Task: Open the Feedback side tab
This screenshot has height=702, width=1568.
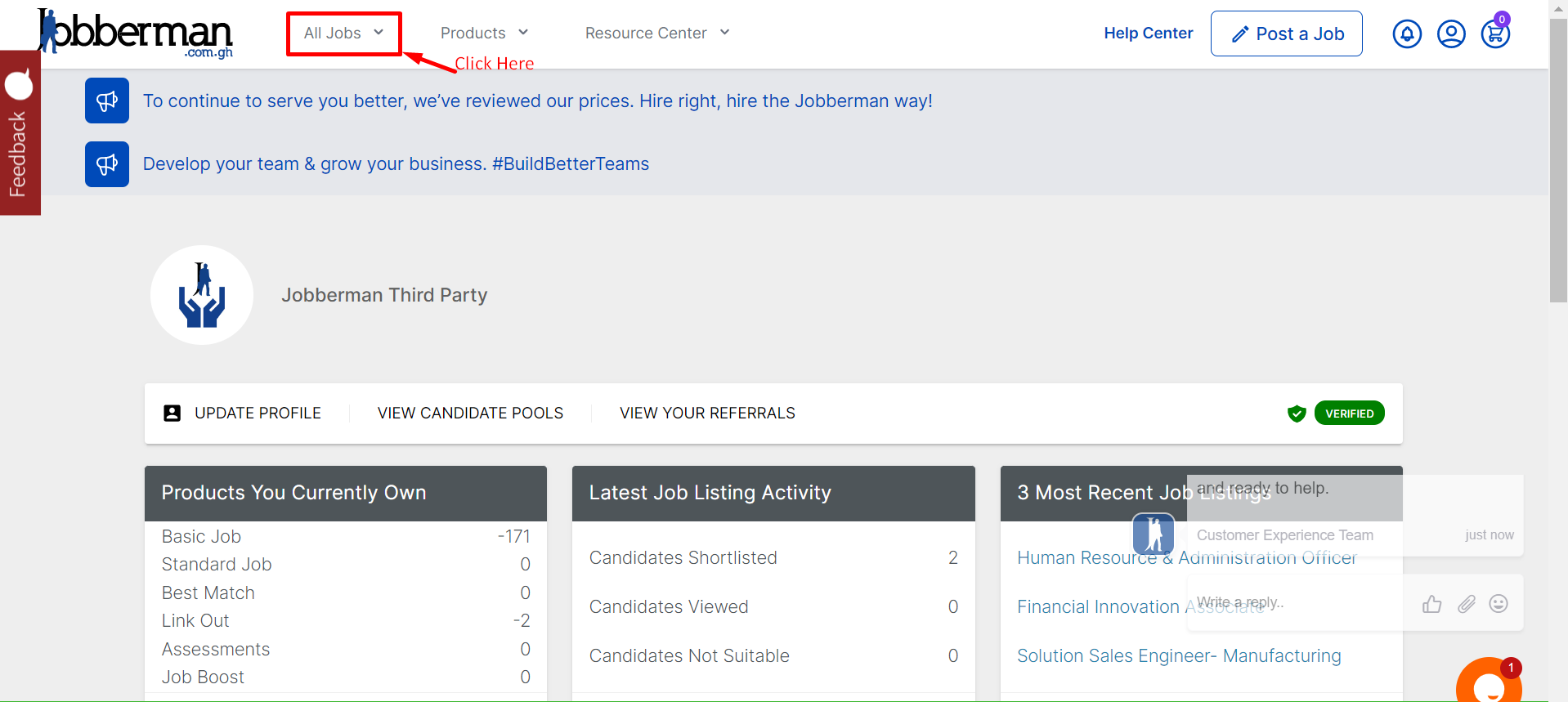Action: [x=20, y=132]
